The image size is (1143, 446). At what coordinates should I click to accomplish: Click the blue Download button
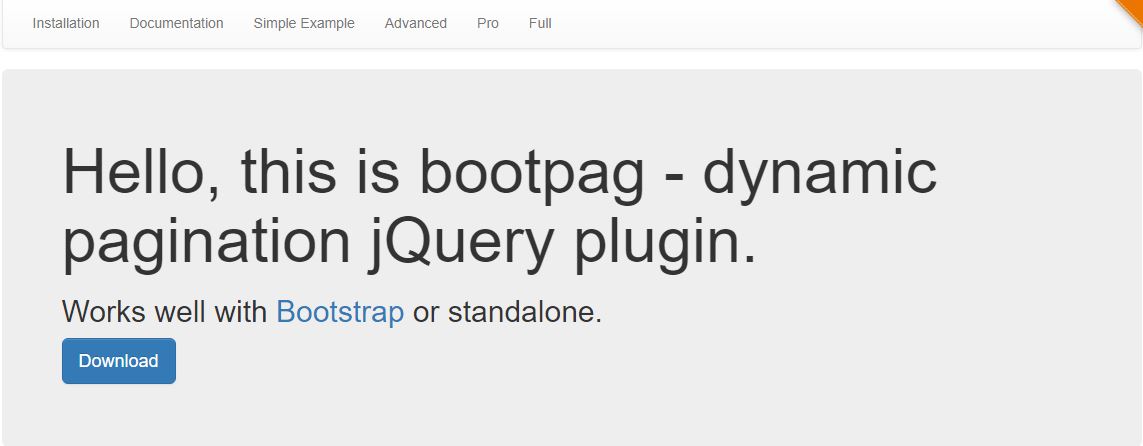[x=119, y=361]
